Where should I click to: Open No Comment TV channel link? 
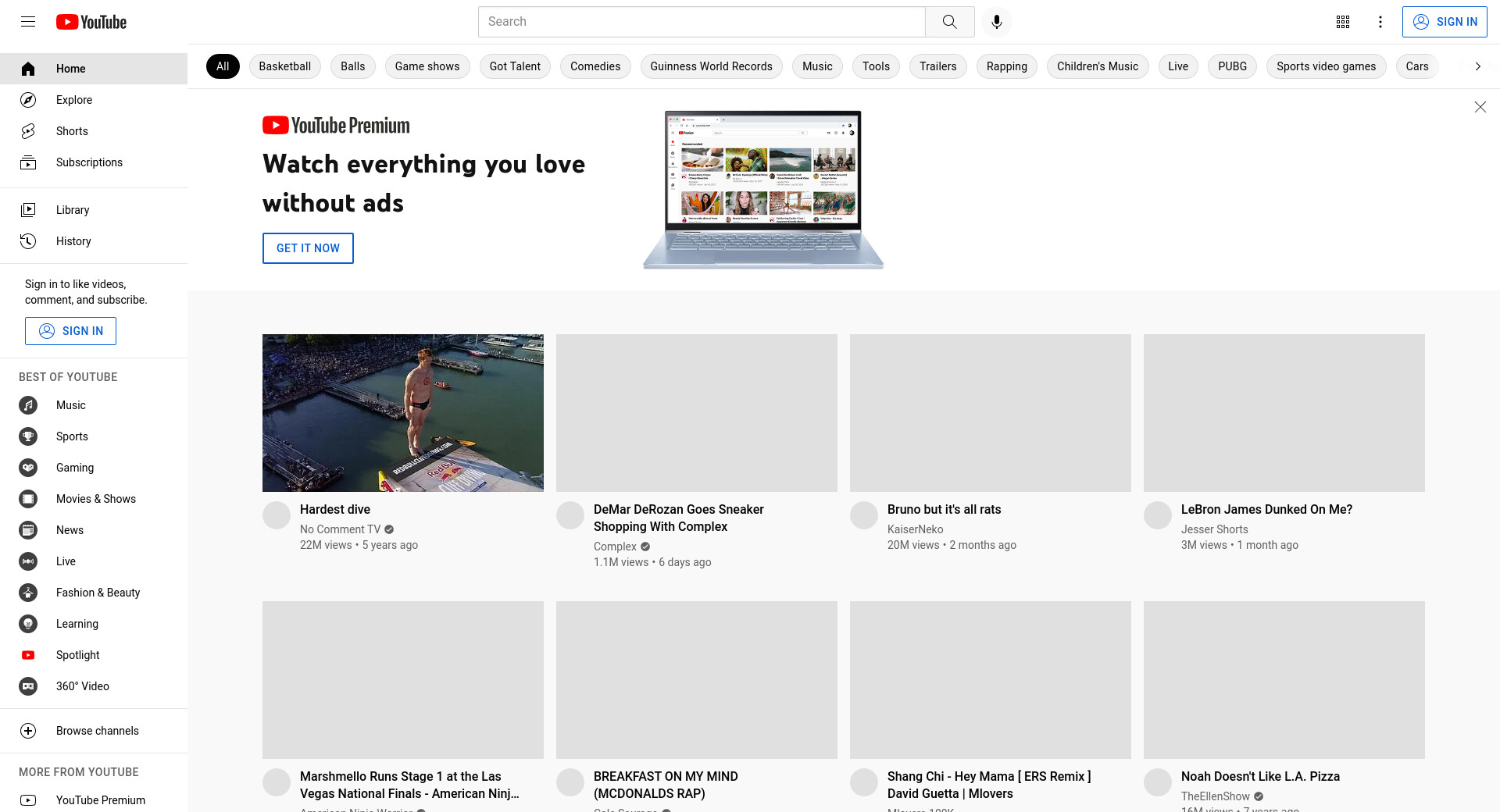(x=340, y=529)
